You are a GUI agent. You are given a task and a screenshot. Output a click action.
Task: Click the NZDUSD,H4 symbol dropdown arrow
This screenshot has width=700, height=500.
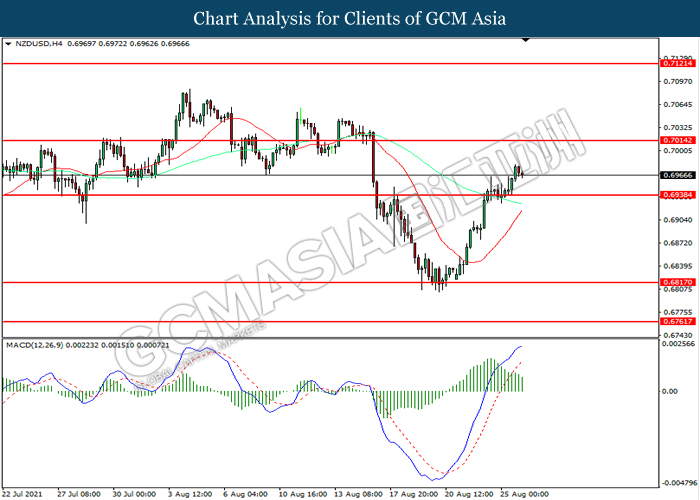pyautogui.click(x=8, y=44)
